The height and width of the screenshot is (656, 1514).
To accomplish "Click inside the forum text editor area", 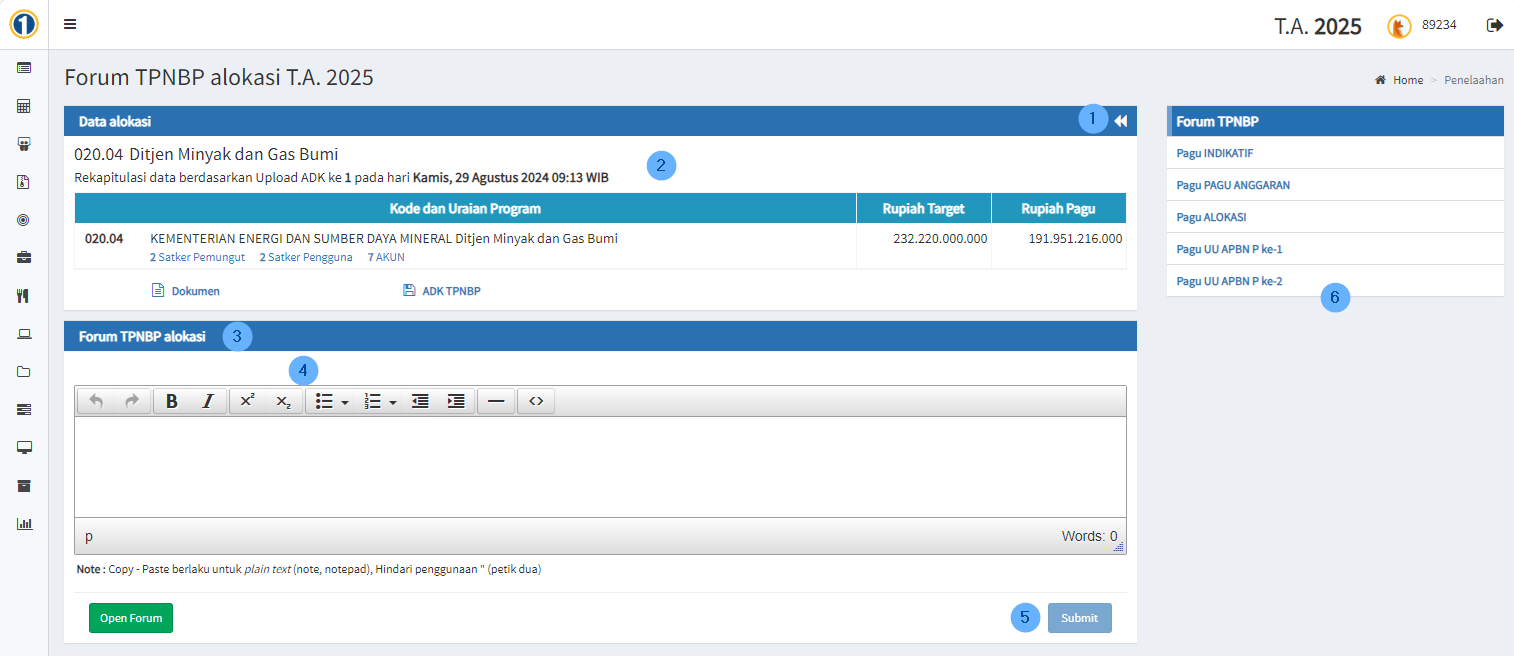I will [x=600, y=466].
